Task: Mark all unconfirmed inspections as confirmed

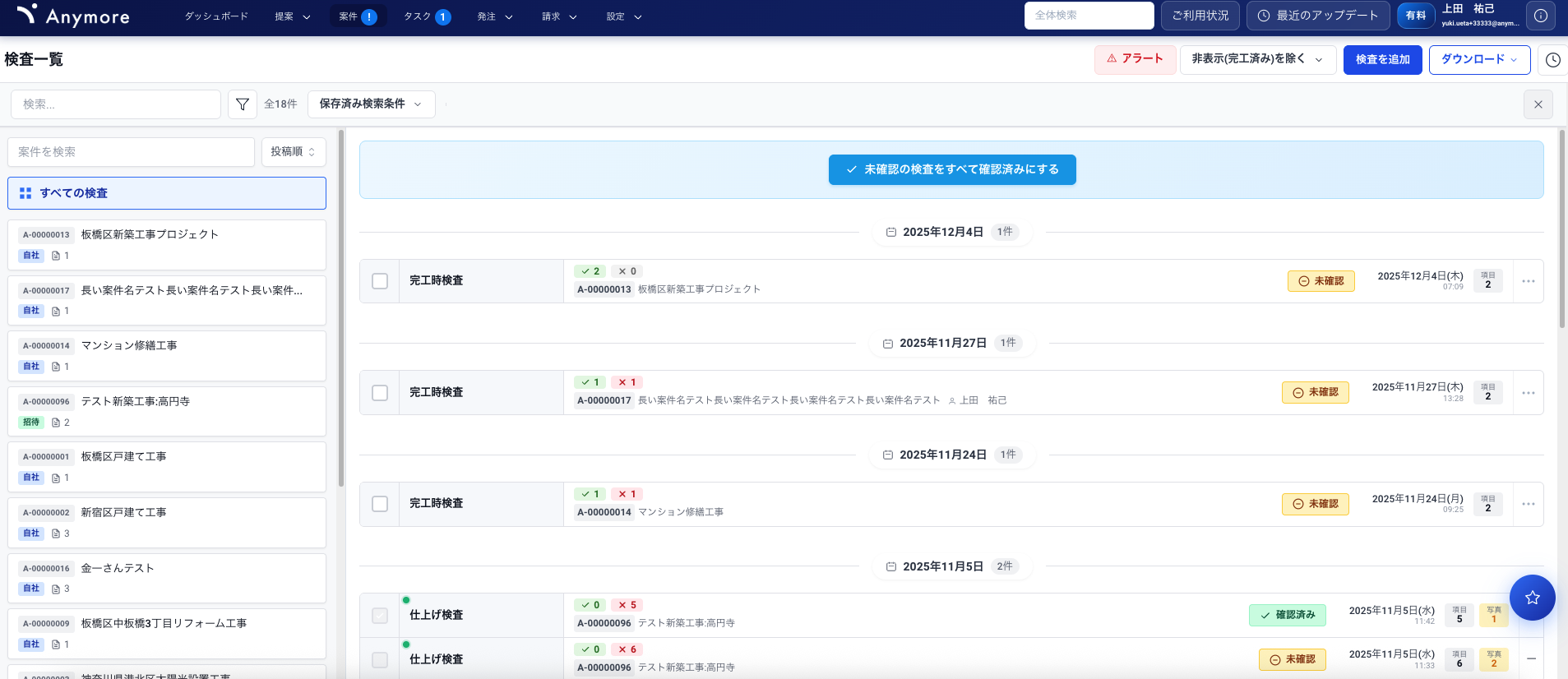Action: pyautogui.click(x=952, y=169)
